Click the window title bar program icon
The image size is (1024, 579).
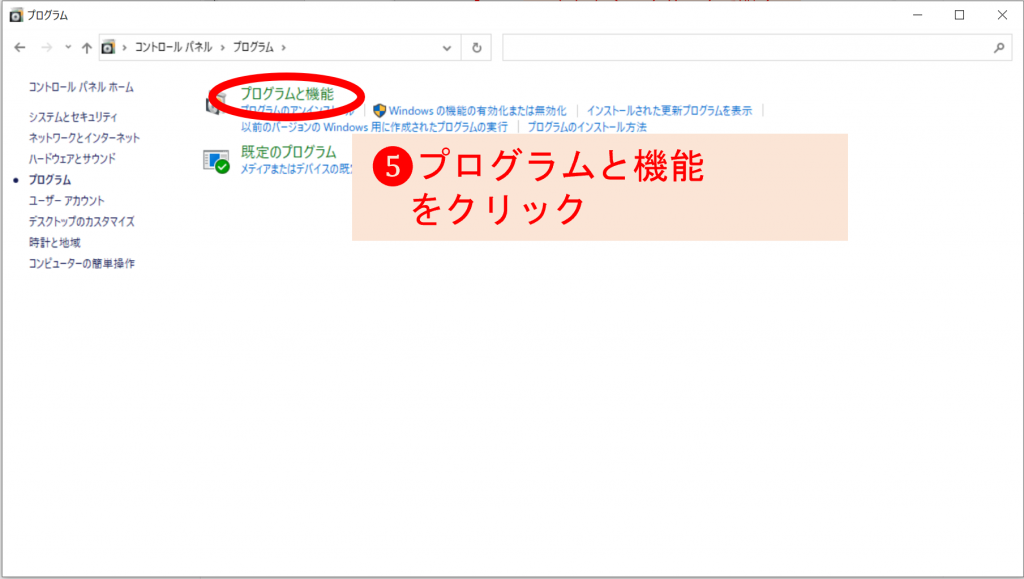(16, 15)
